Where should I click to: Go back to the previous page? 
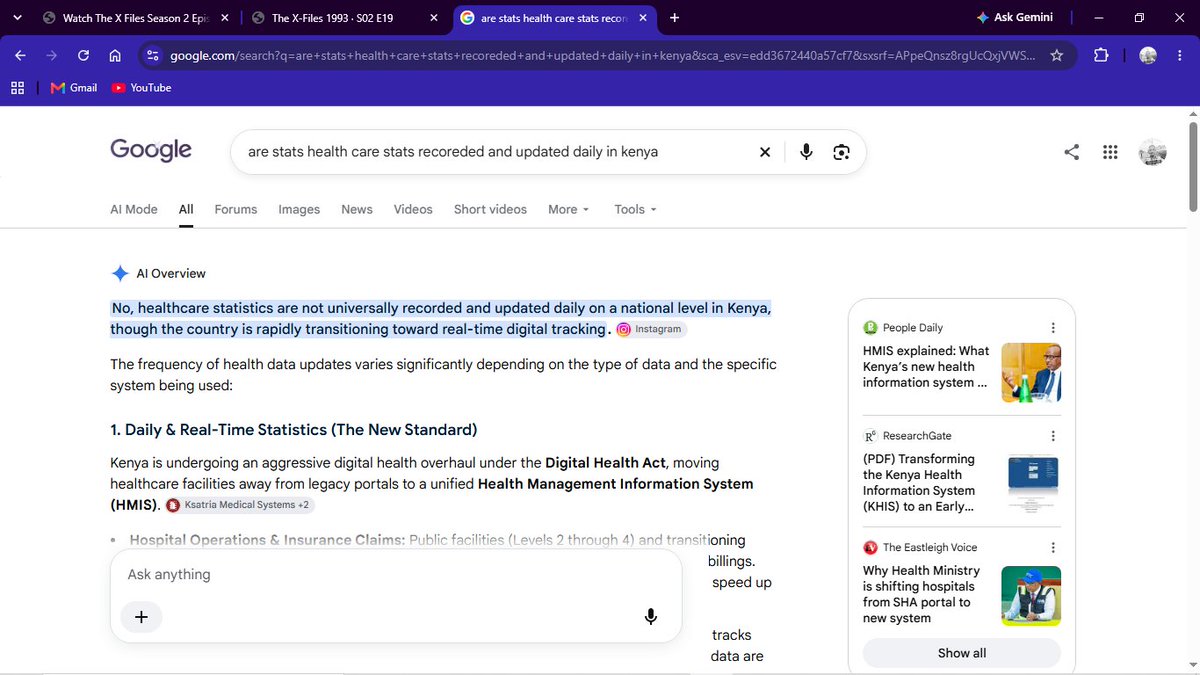(x=20, y=56)
